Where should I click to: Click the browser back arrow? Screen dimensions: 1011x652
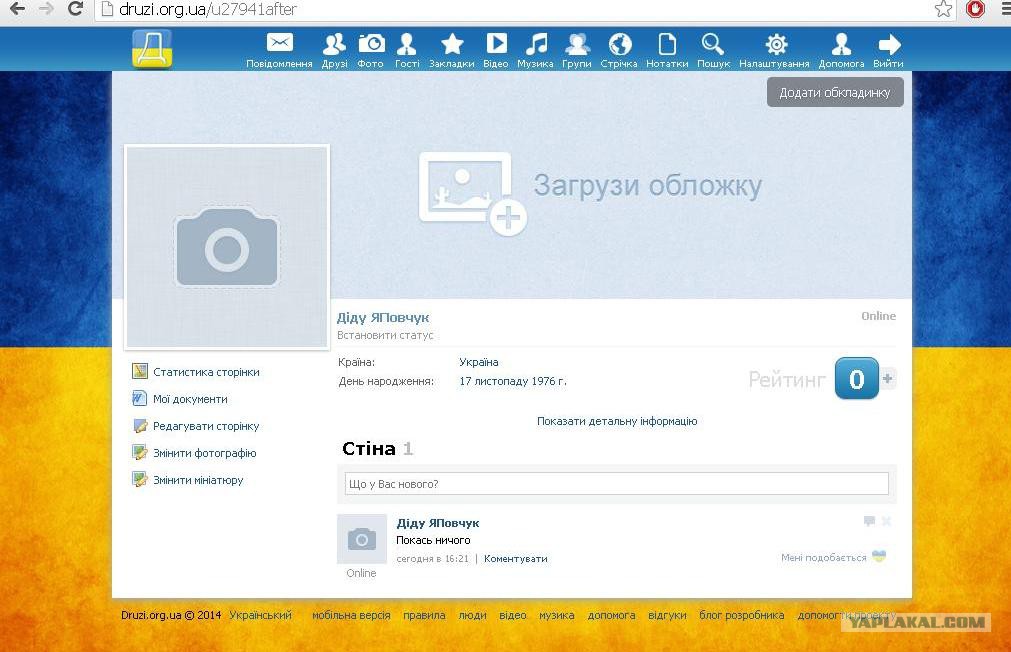(x=17, y=9)
